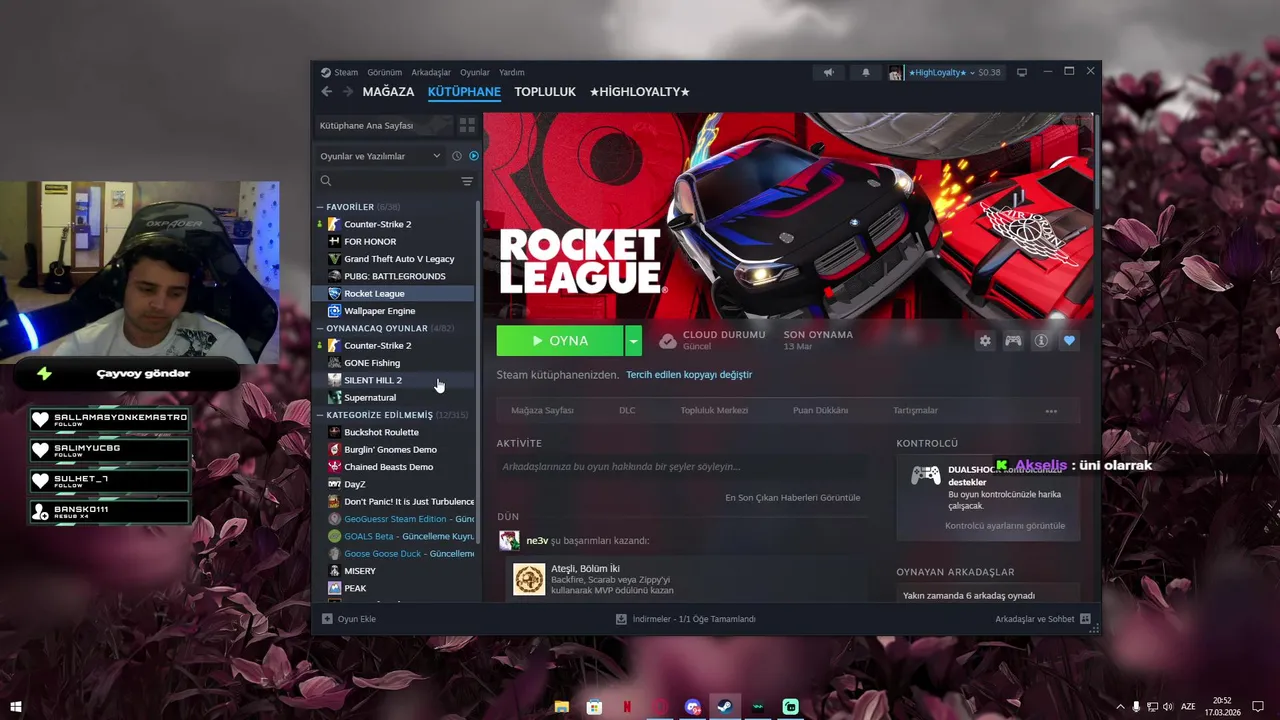Open the ★HİGHLOYALTY★ profile tab

[x=640, y=92]
